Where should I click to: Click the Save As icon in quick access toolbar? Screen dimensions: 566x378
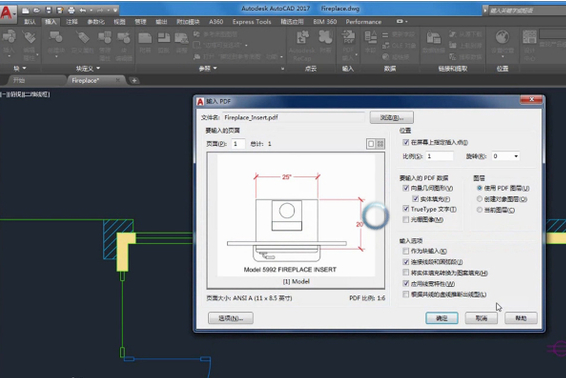coord(60,10)
